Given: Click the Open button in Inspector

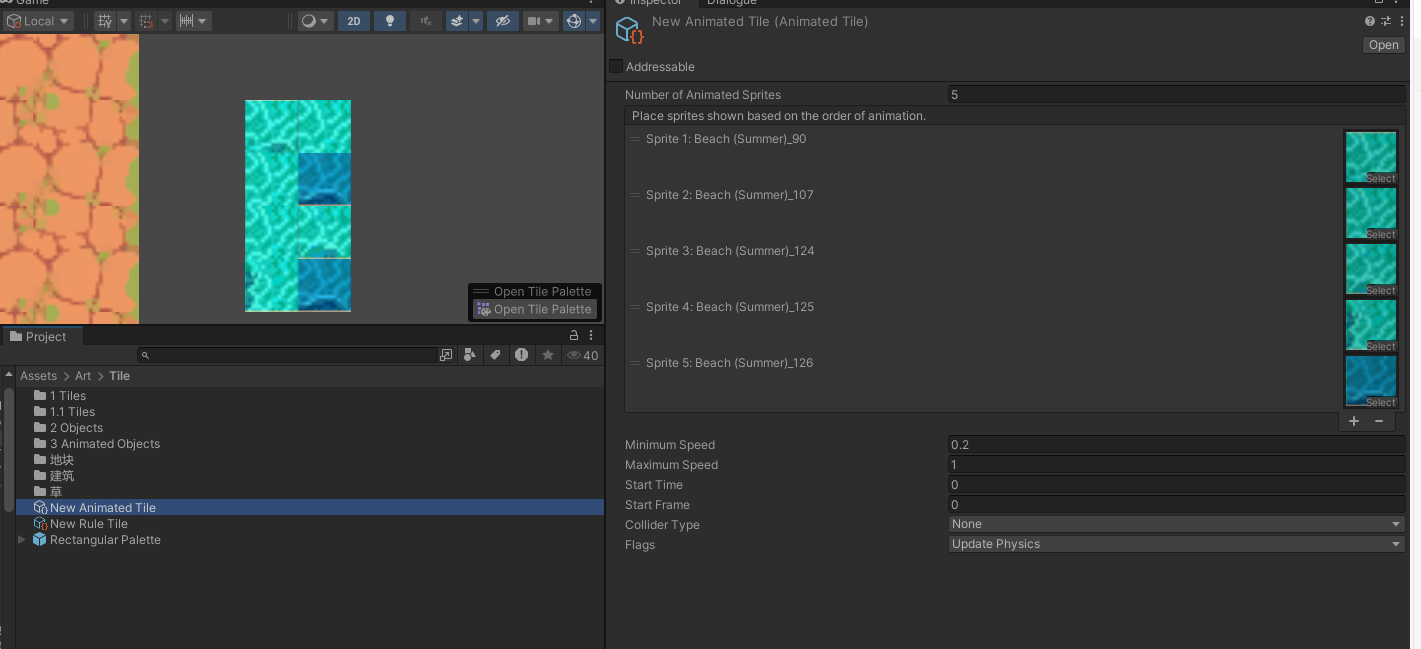Looking at the screenshot, I should [x=1384, y=45].
